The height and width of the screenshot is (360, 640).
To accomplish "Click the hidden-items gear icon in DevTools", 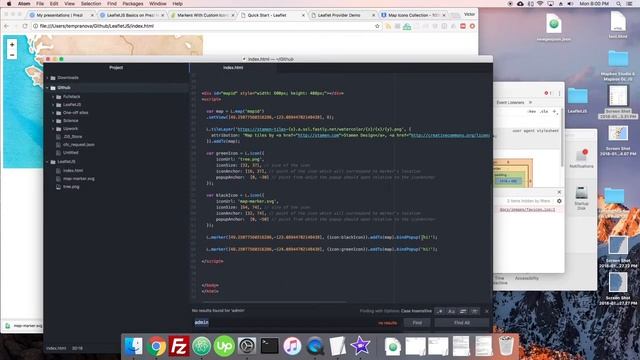I will coord(559,201).
